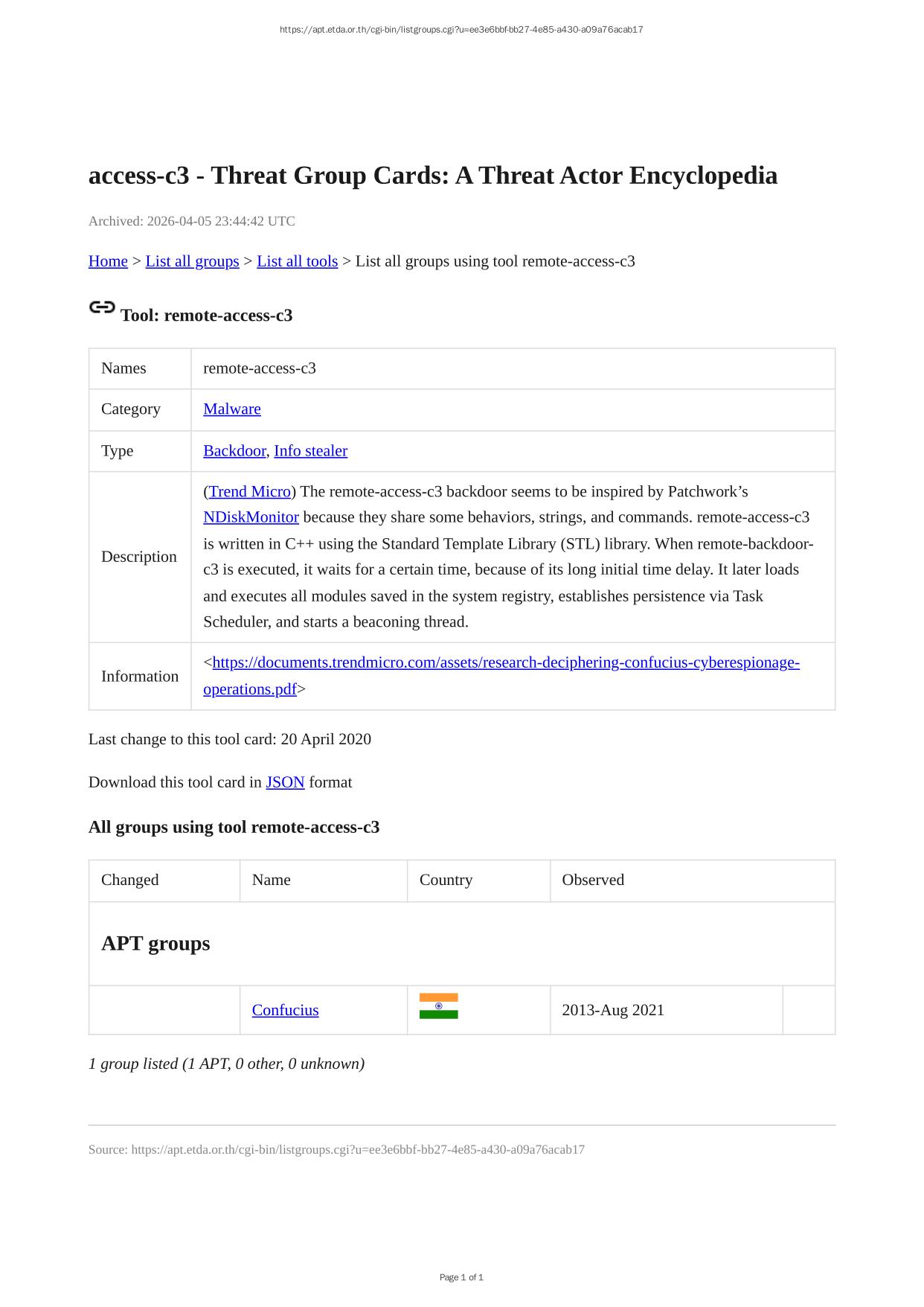Open the trendmicro.com research PDF link

pyautogui.click(x=506, y=662)
